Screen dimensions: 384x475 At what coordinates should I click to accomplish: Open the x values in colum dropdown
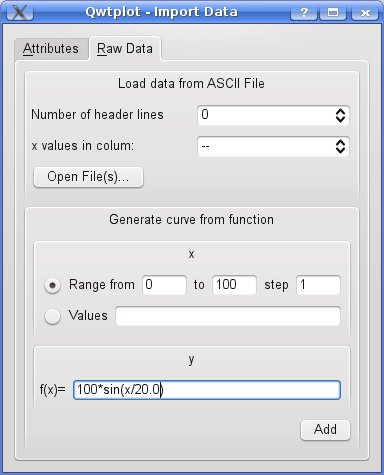click(273, 146)
